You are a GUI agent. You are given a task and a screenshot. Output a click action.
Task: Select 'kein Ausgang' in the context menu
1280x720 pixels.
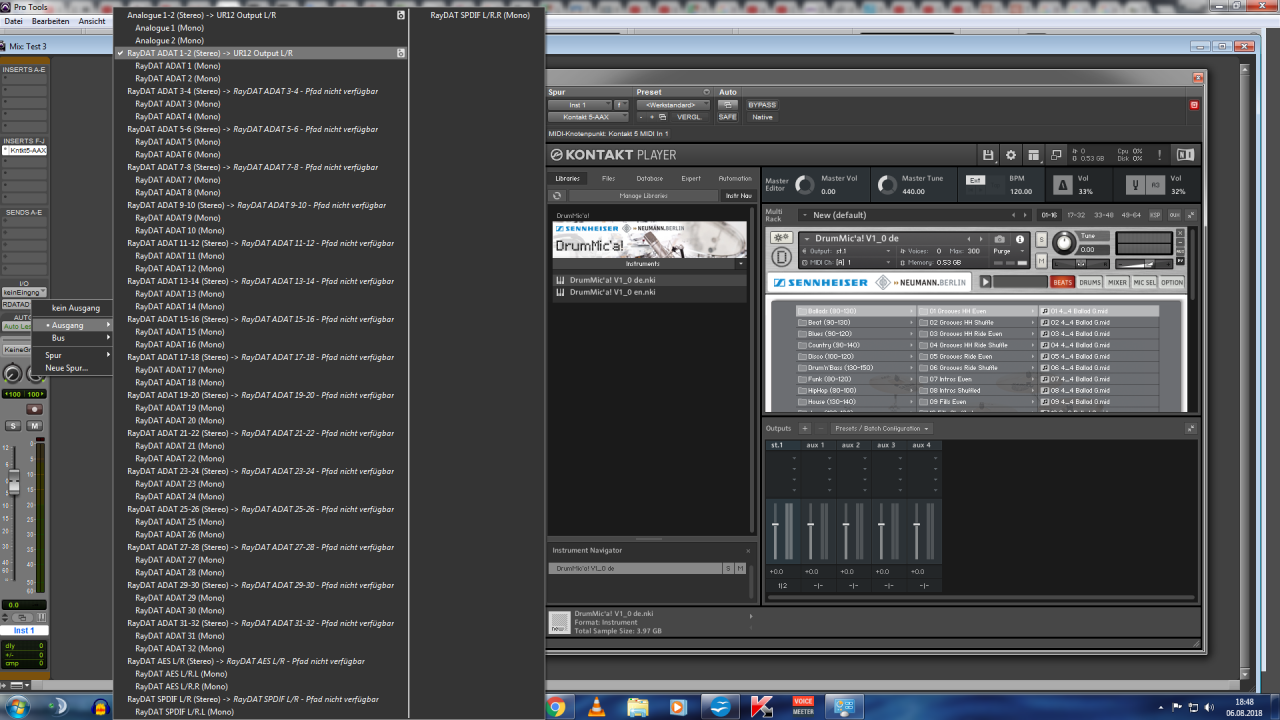76,308
